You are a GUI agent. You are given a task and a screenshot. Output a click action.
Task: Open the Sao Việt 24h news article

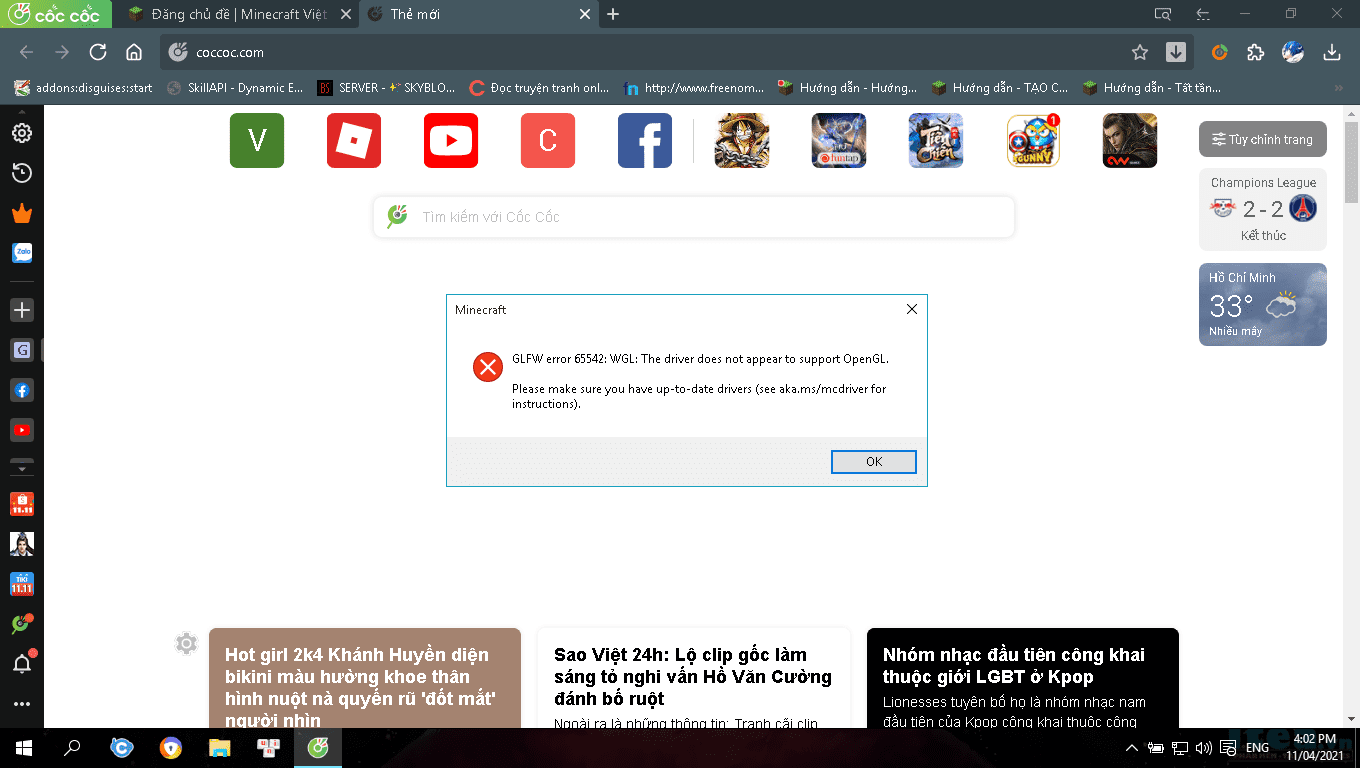pos(693,678)
